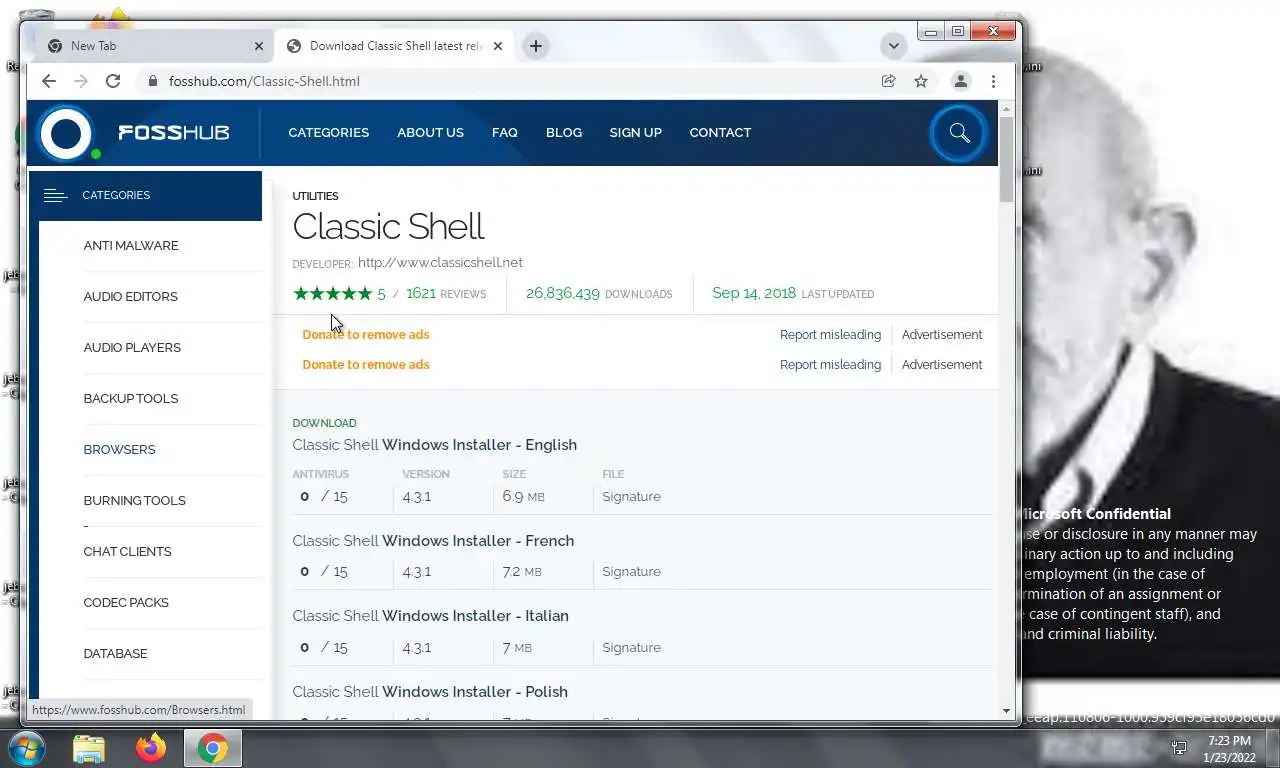Open Chrome three-dot menu
The image size is (1280, 768).
click(x=993, y=81)
